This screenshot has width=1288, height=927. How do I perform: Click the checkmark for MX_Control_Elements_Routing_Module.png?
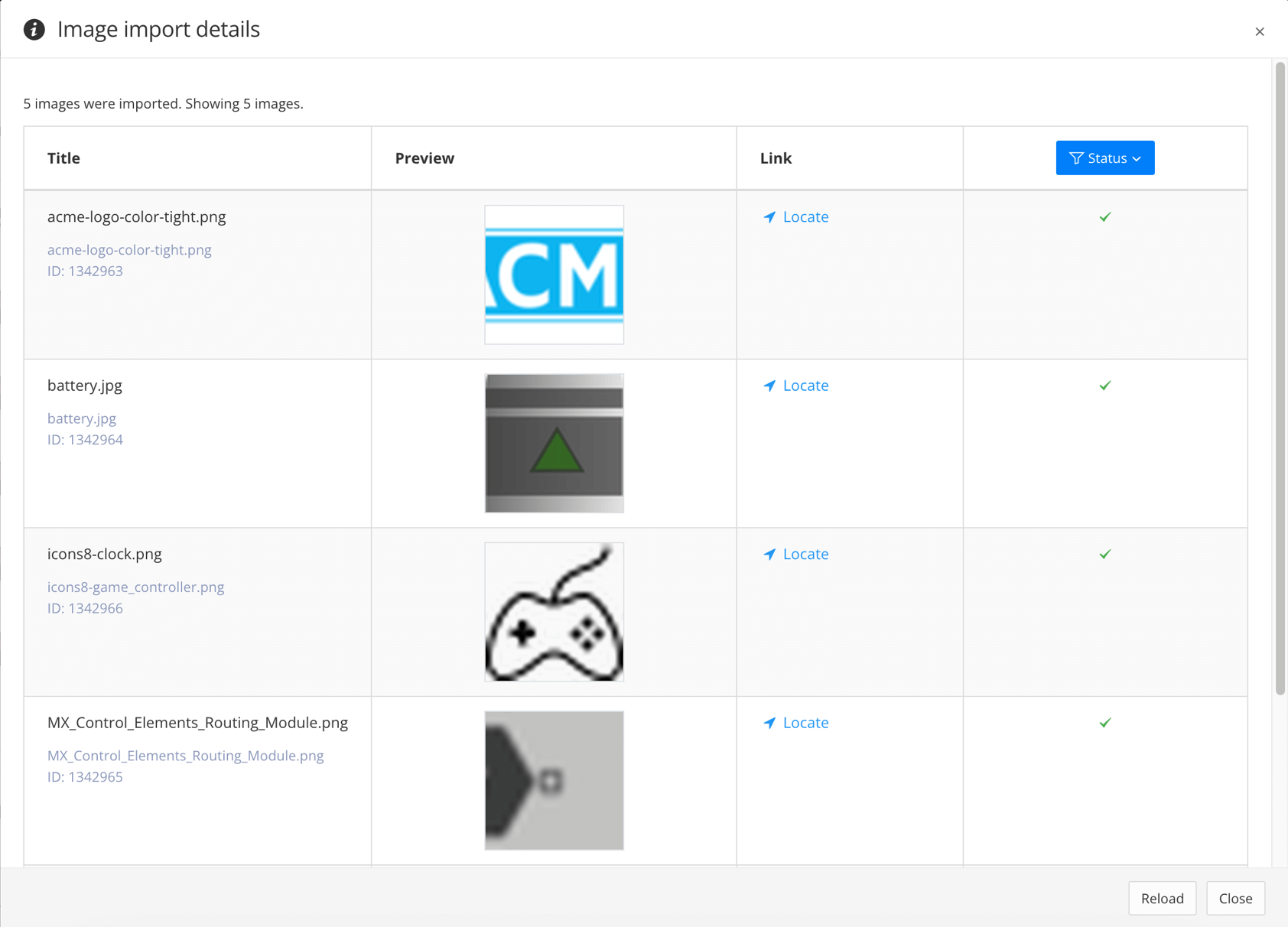(x=1104, y=722)
